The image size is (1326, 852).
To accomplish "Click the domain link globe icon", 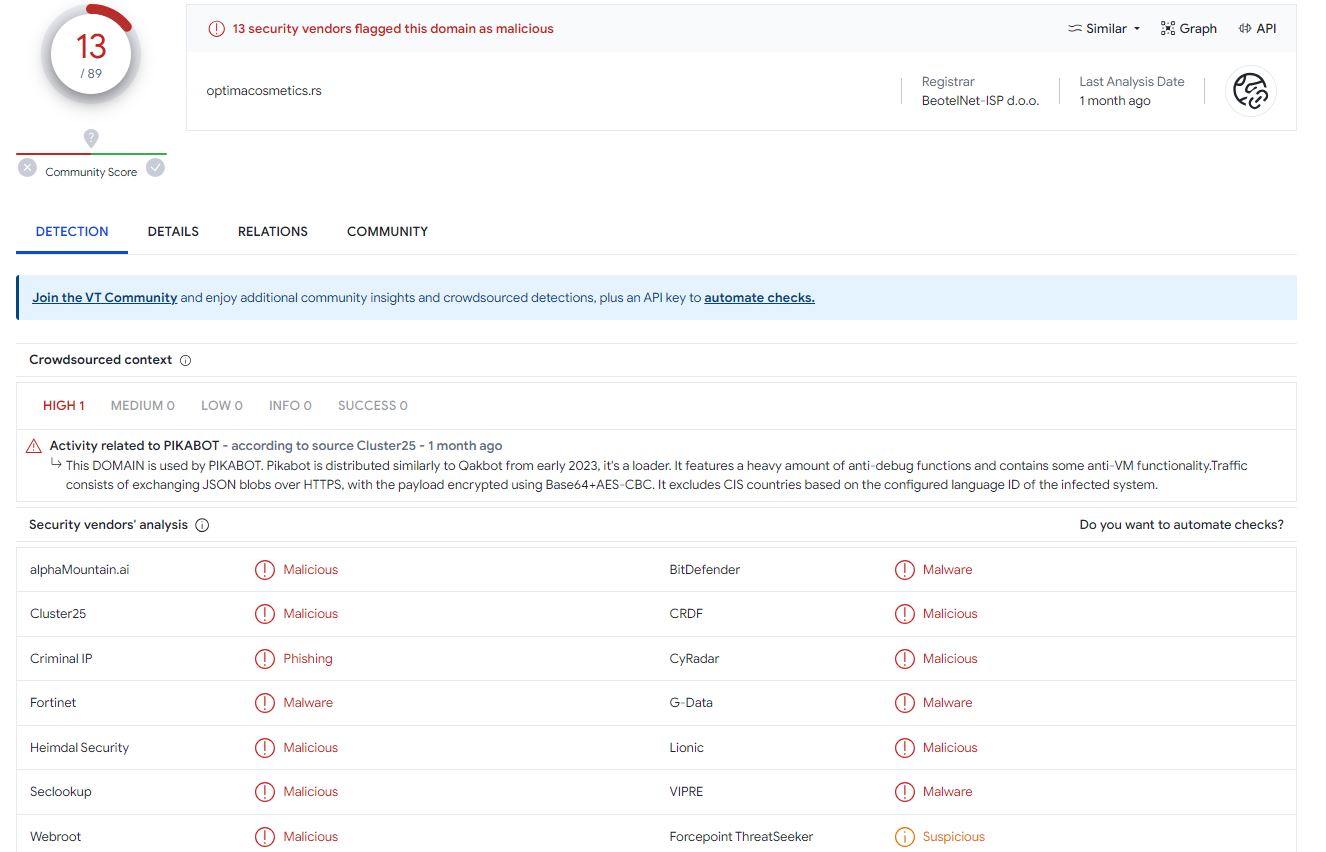I will tap(1250, 91).
